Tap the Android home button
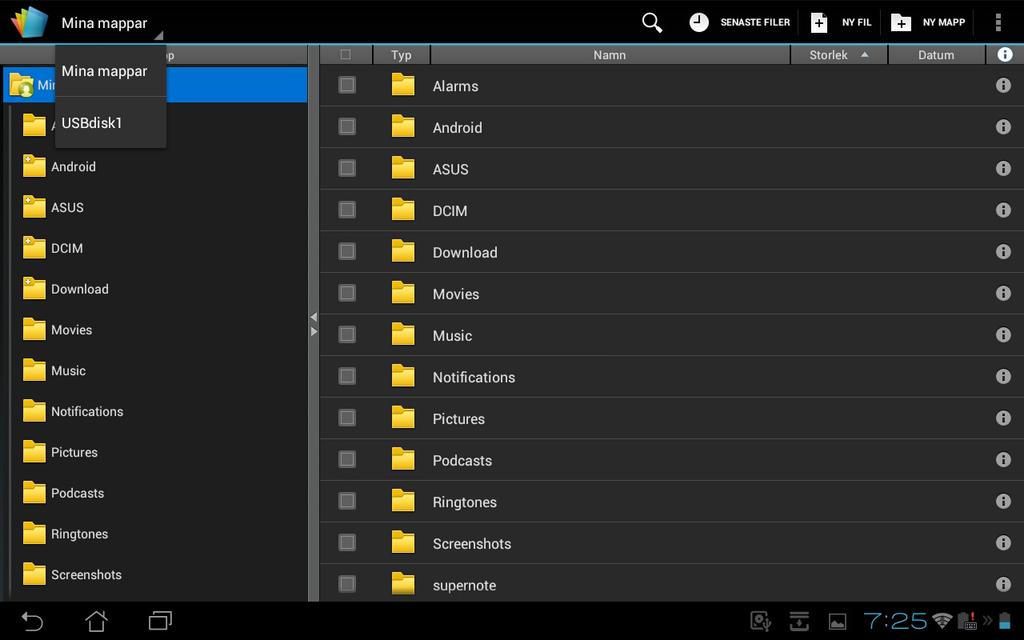This screenshot has height=640, width=1024. [x=97, y=620]
